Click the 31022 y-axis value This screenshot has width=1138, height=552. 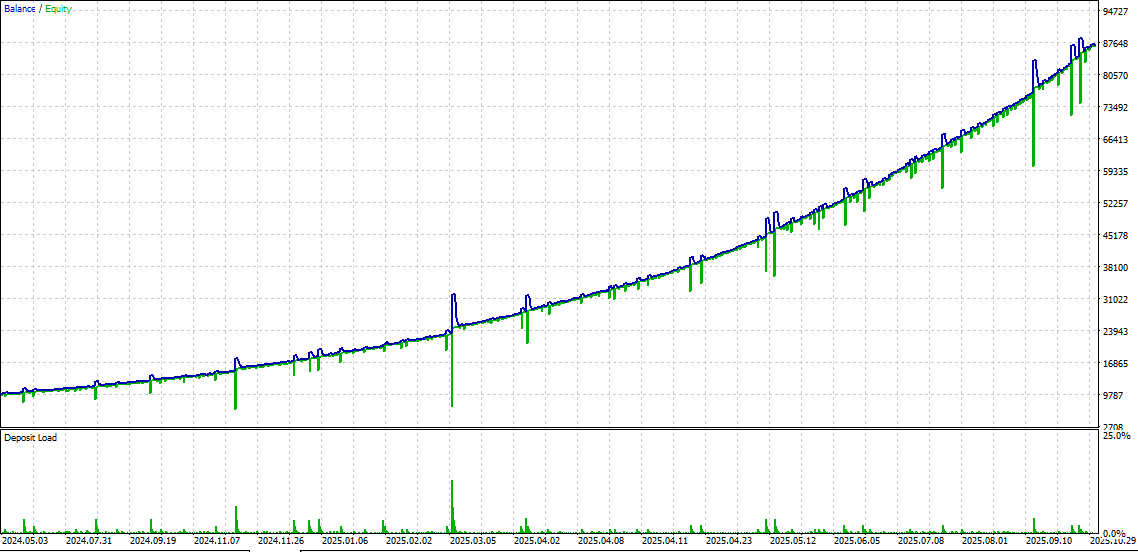point(1115,300)
